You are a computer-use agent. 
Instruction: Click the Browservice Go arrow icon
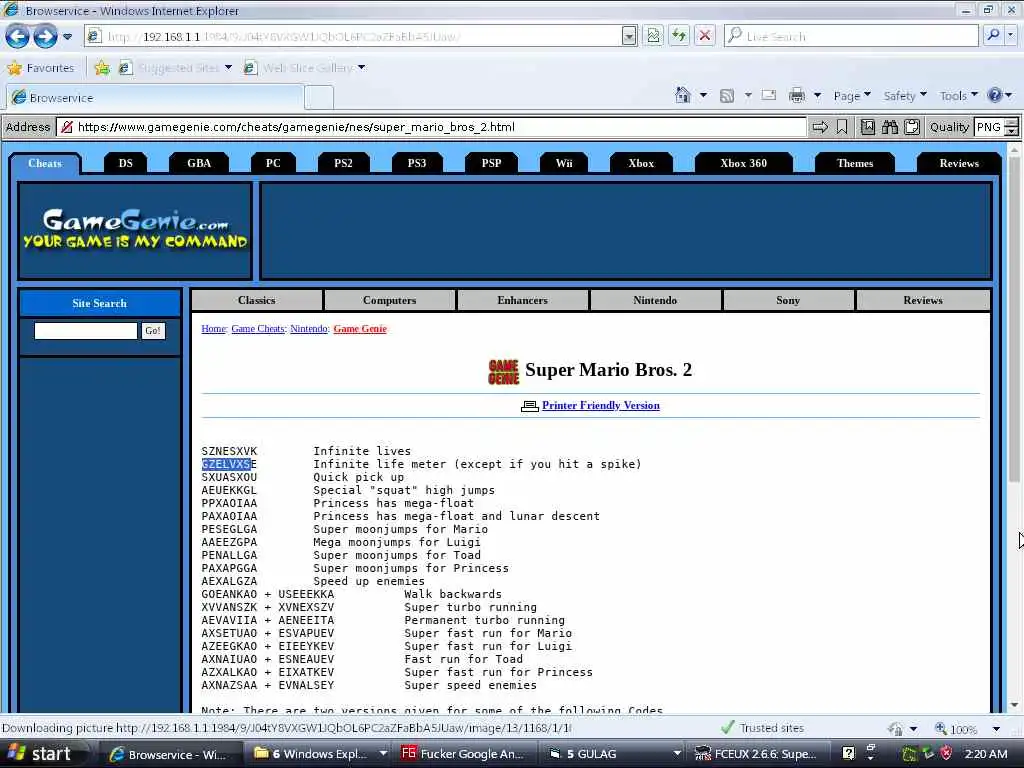click(820, 127)
